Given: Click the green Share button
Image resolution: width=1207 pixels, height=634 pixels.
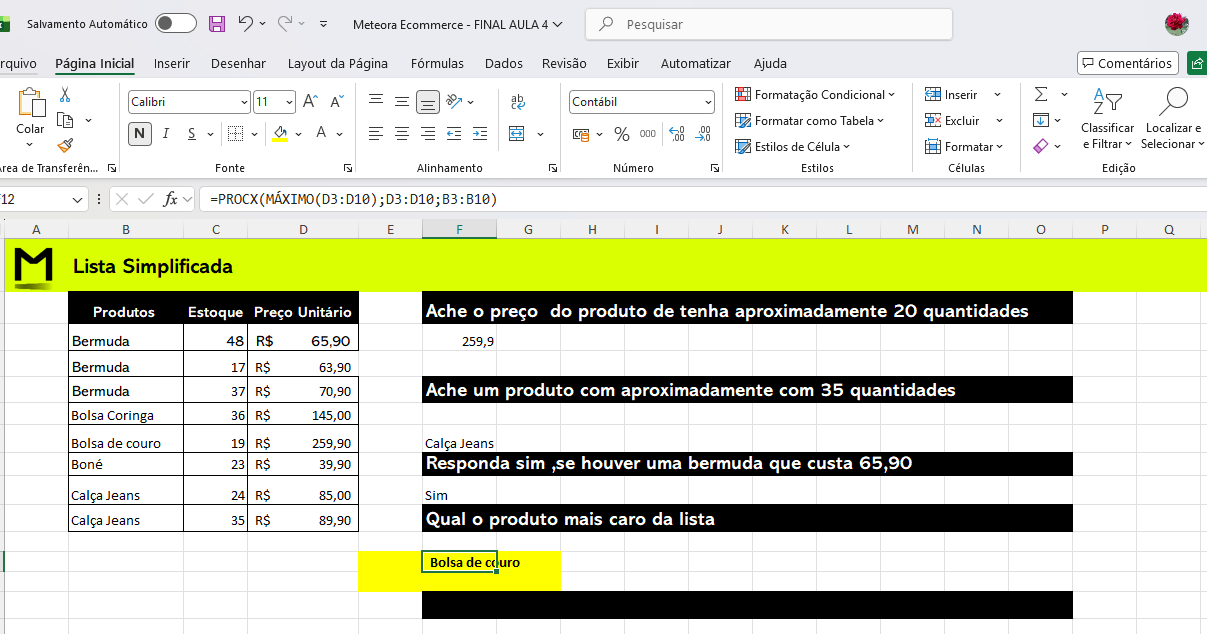Looking at the screenshot, I should (x=1197, y=63).
